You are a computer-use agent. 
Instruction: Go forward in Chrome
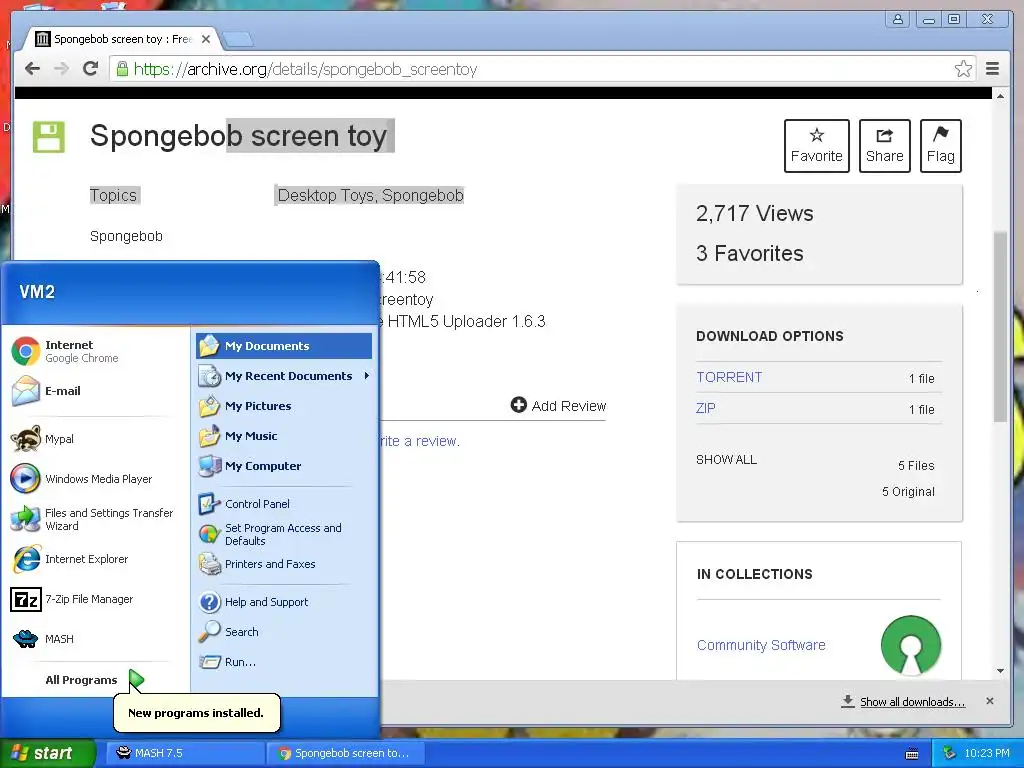(x=61, y=69)
